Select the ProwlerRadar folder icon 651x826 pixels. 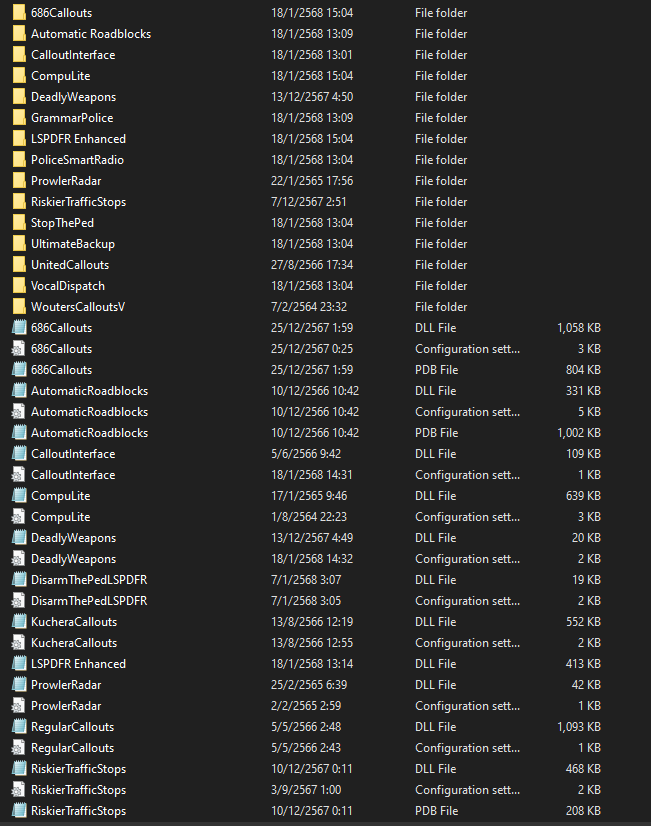19,181
